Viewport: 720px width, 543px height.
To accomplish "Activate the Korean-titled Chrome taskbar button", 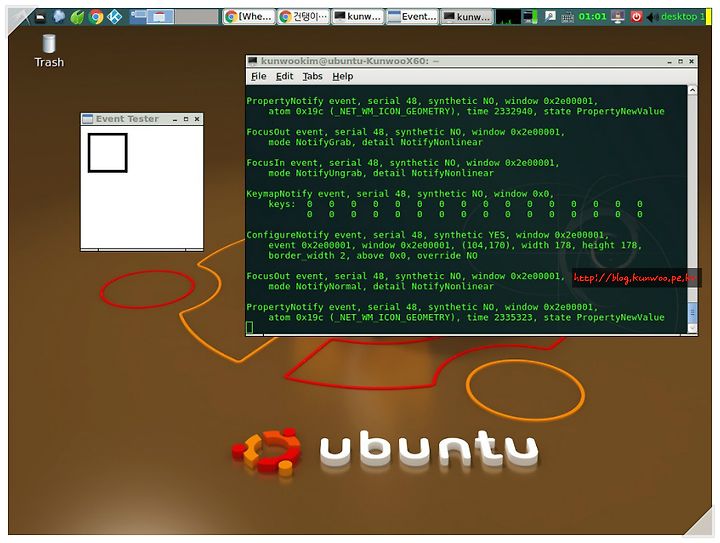I will [303, 17].
